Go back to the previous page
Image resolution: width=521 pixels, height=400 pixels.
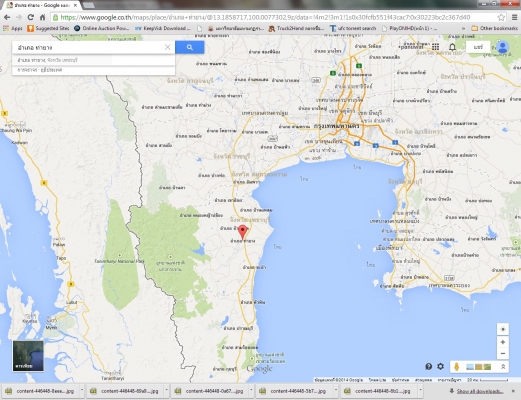(7, 17)
